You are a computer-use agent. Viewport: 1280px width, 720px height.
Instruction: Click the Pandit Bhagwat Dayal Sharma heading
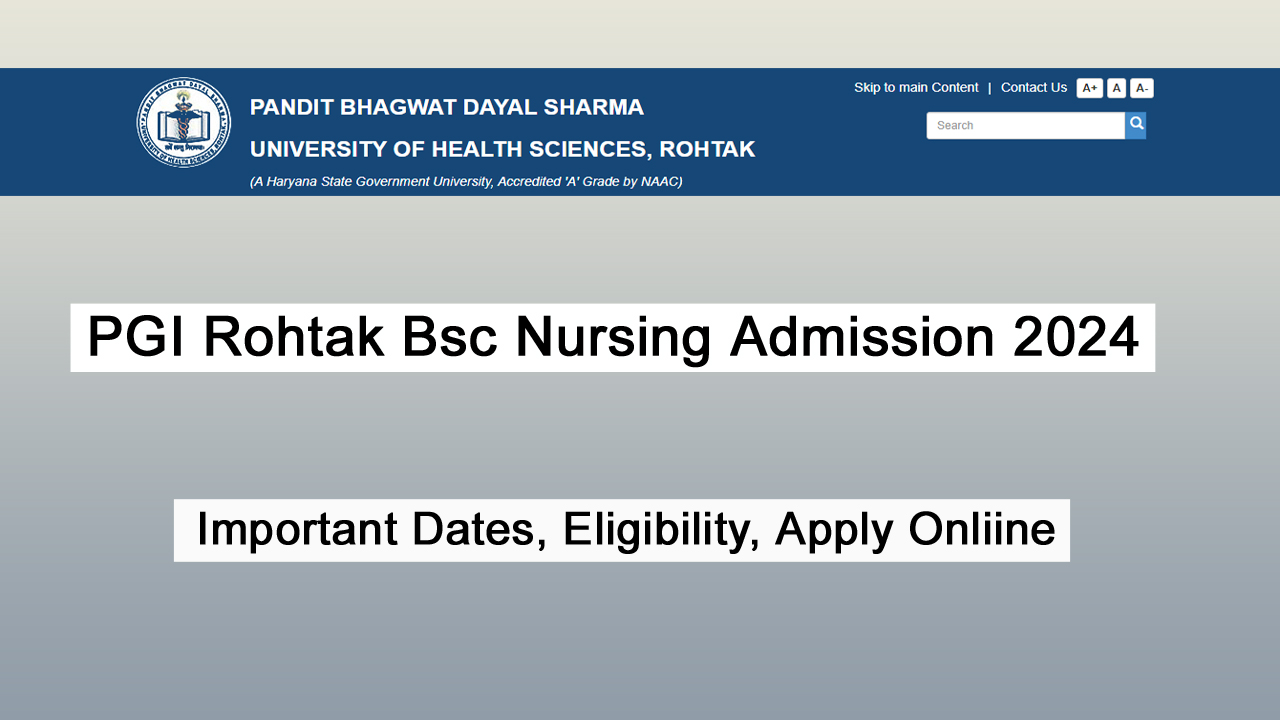(447, 107)
